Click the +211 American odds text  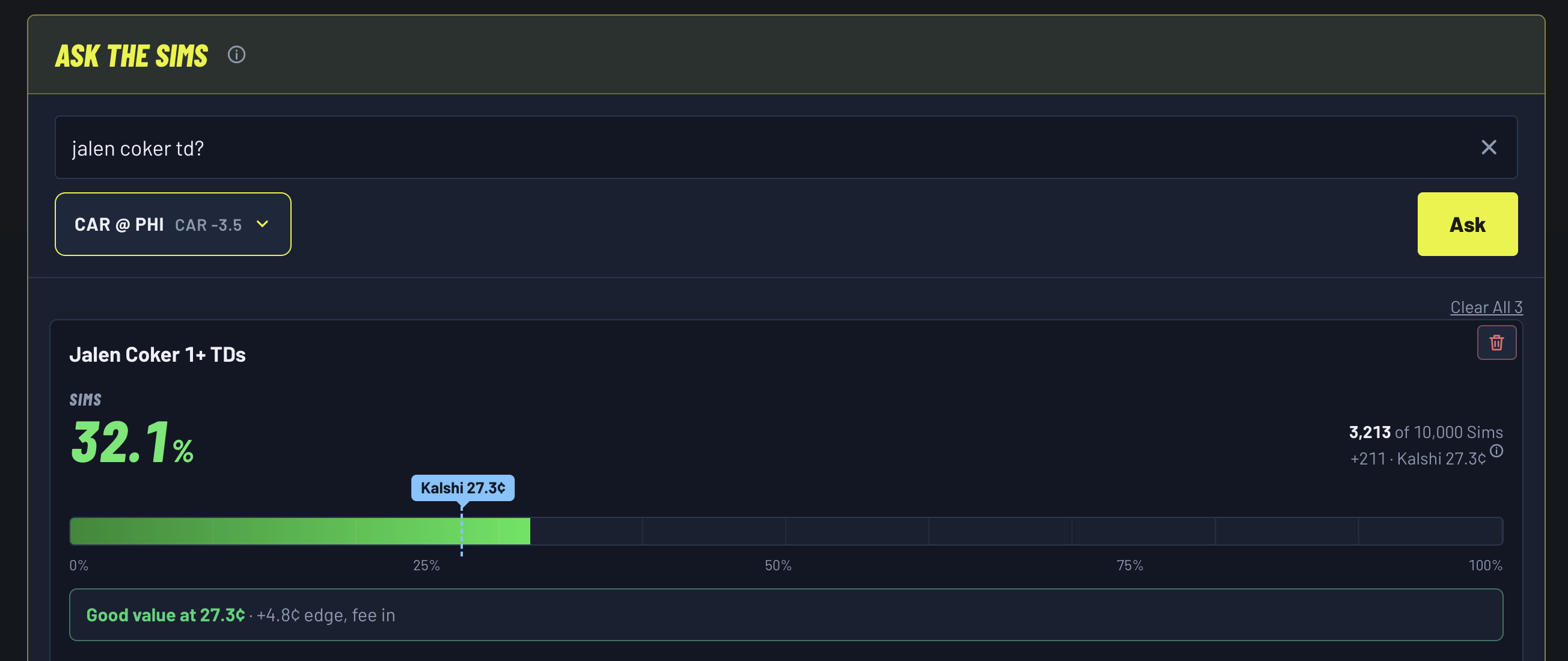click(x=1368, y=458)
